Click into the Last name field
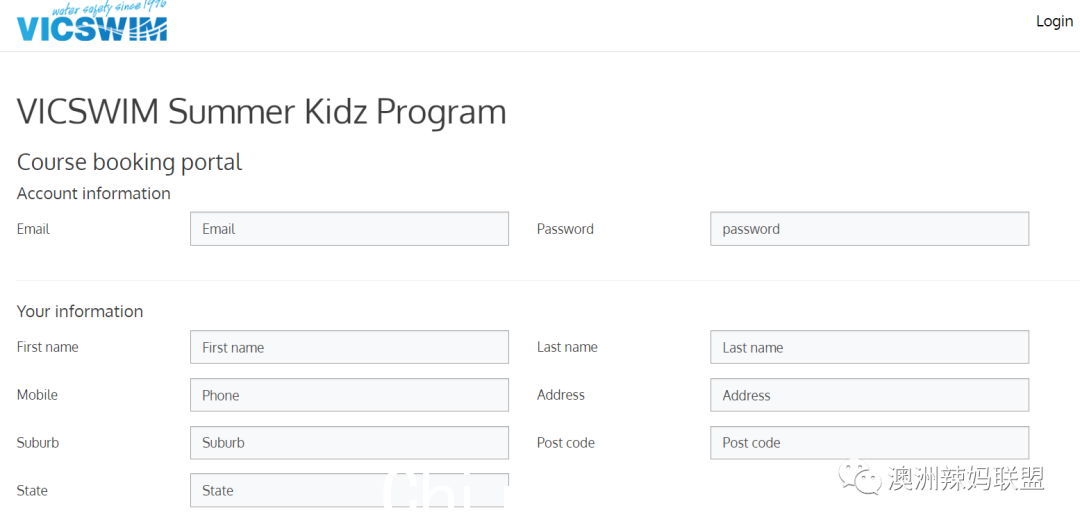Image resolution: width=1080 pixels, height=526 pixels. tap(869, 347)
